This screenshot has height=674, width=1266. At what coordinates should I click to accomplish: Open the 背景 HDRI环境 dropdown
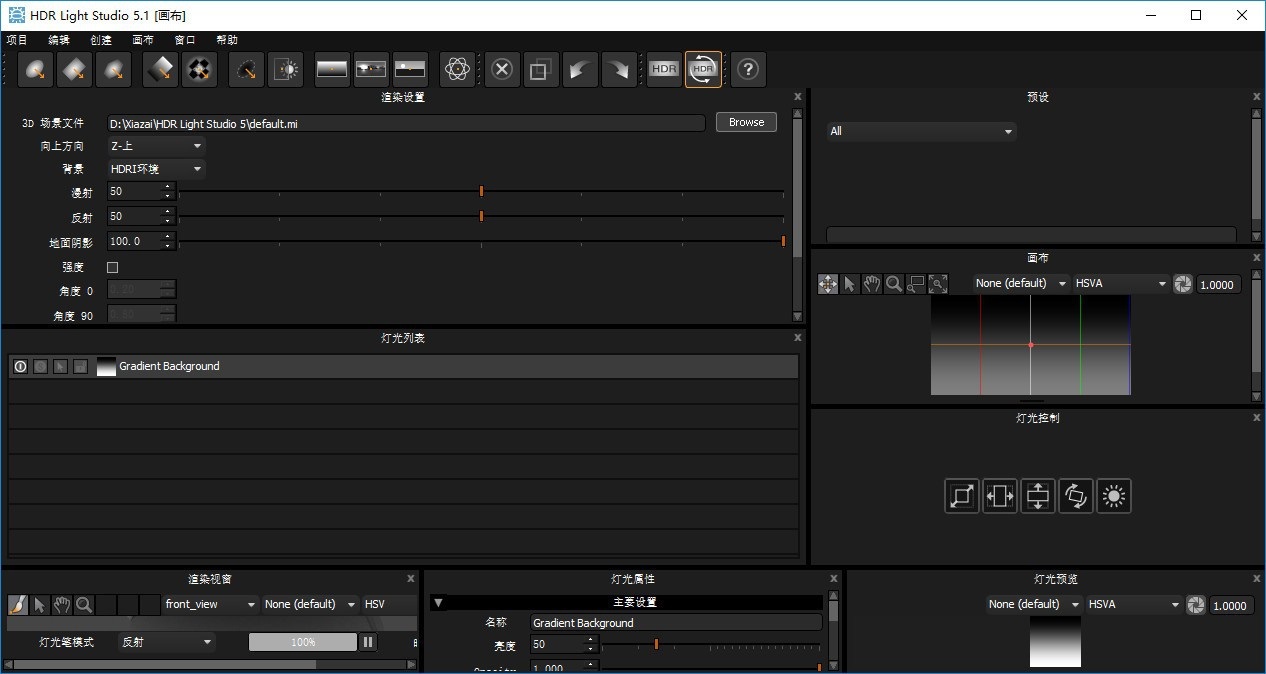tap(156, 169)
